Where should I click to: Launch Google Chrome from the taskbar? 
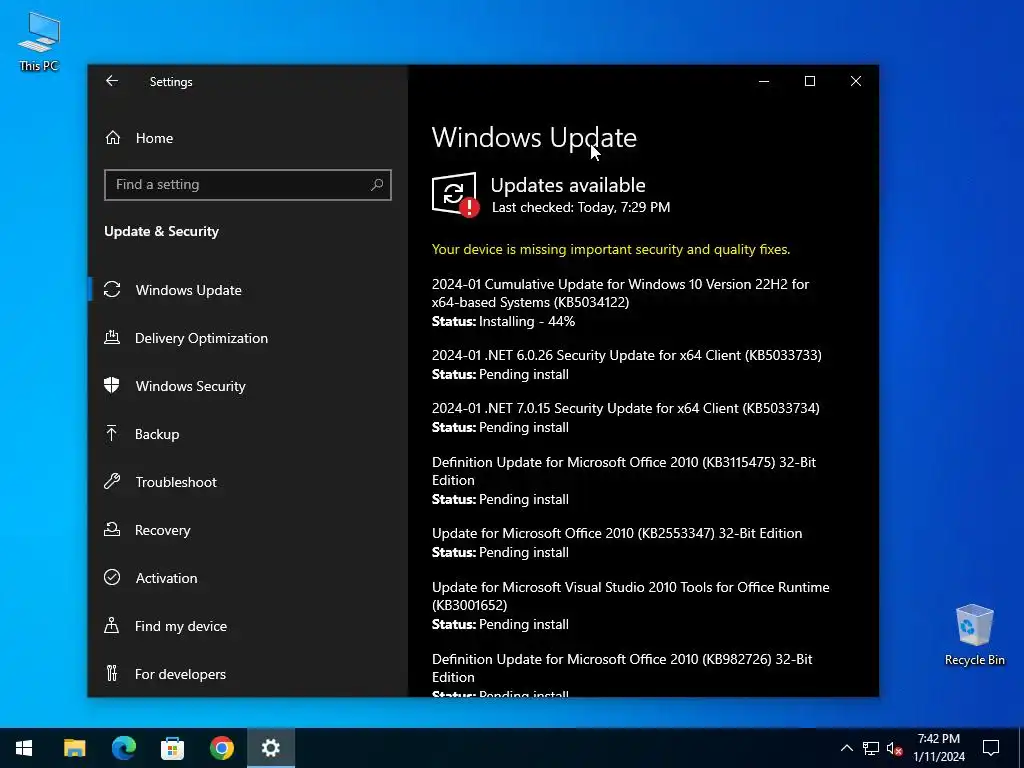(x=221, y=748)
